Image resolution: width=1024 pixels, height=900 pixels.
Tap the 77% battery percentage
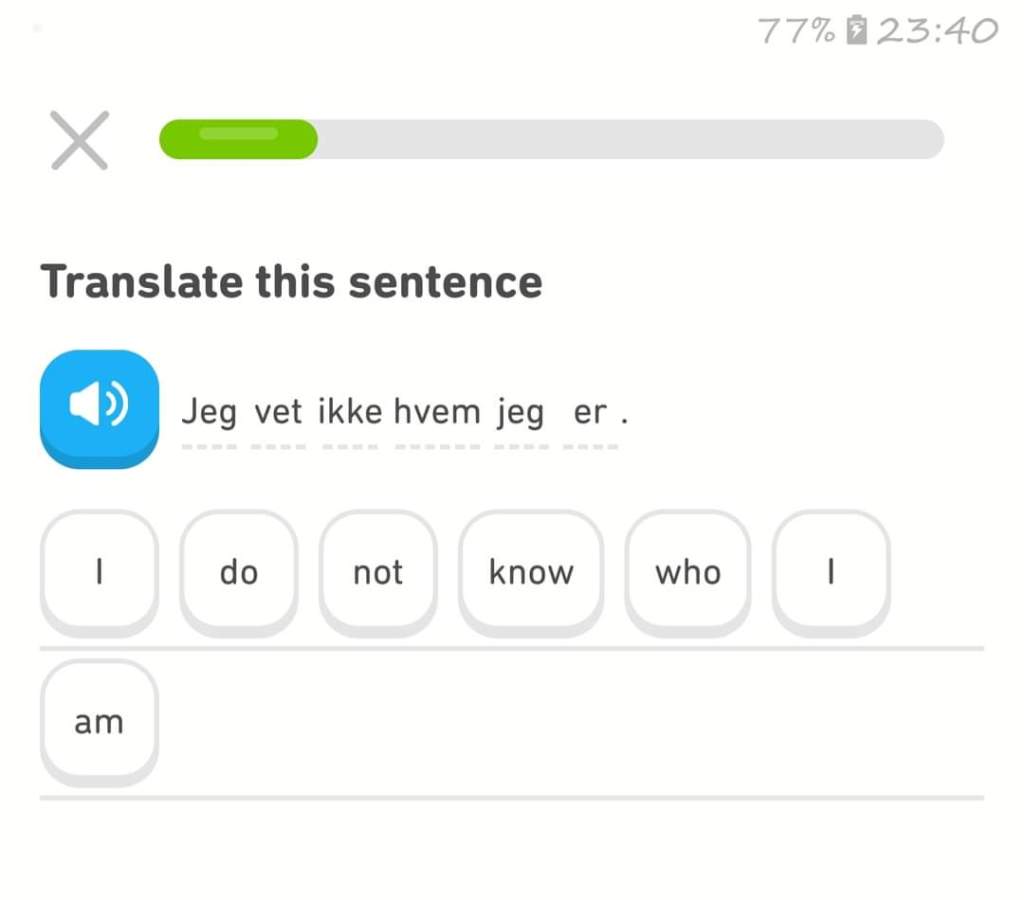[x=795, y=31]
